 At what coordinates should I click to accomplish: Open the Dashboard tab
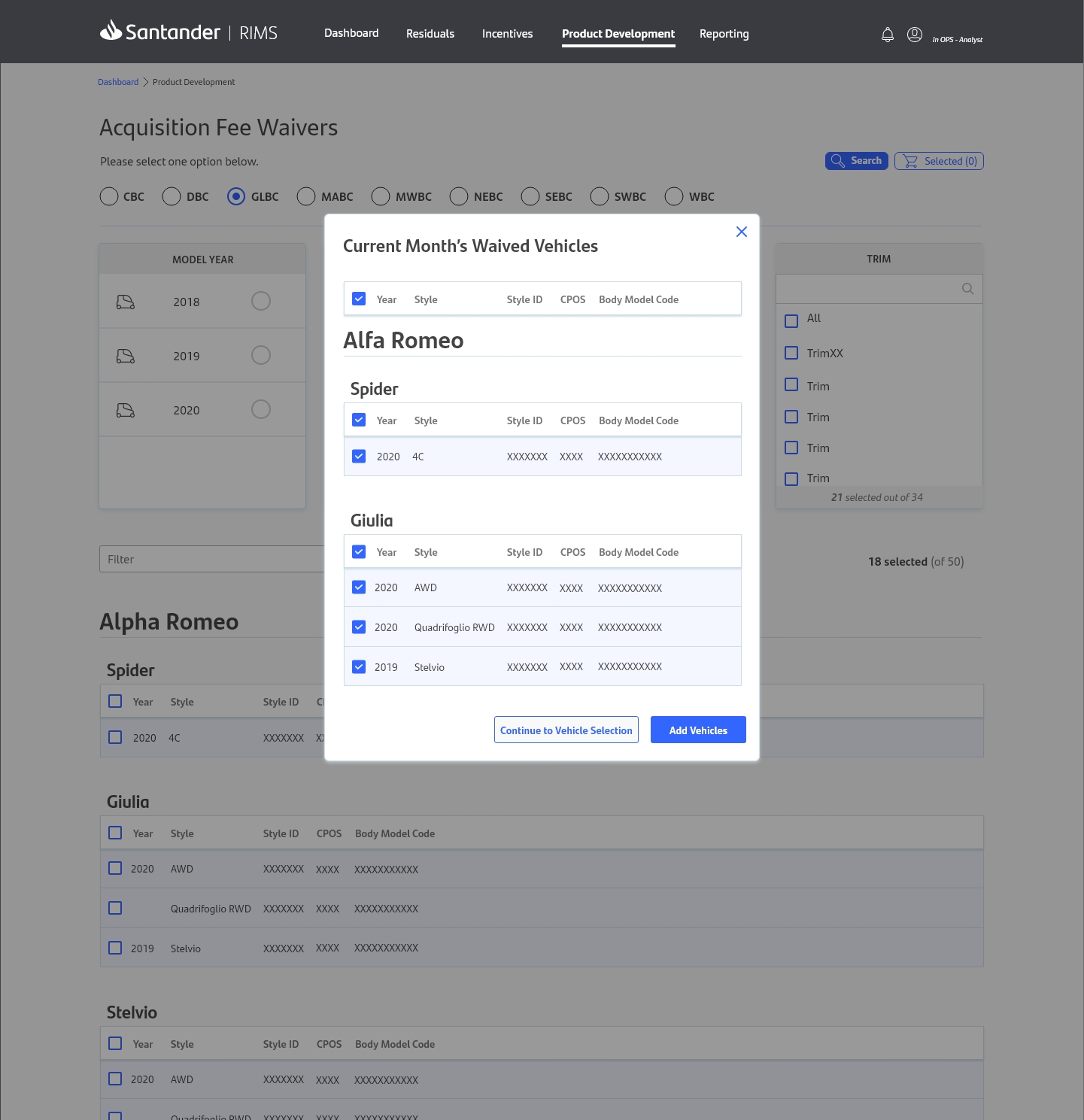tap(351, 33)
